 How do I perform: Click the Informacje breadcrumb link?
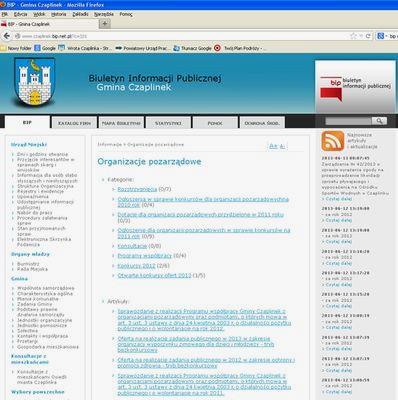110,145
